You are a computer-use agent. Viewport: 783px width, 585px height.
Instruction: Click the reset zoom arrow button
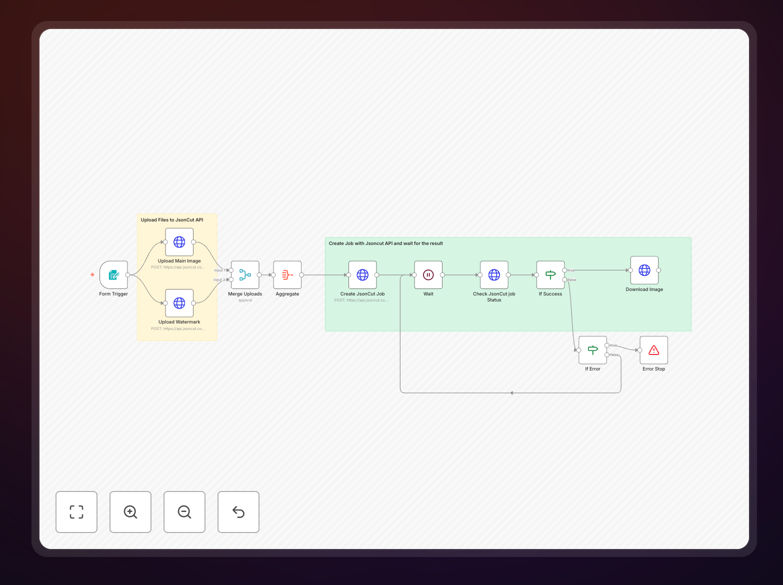coord(238,512)
